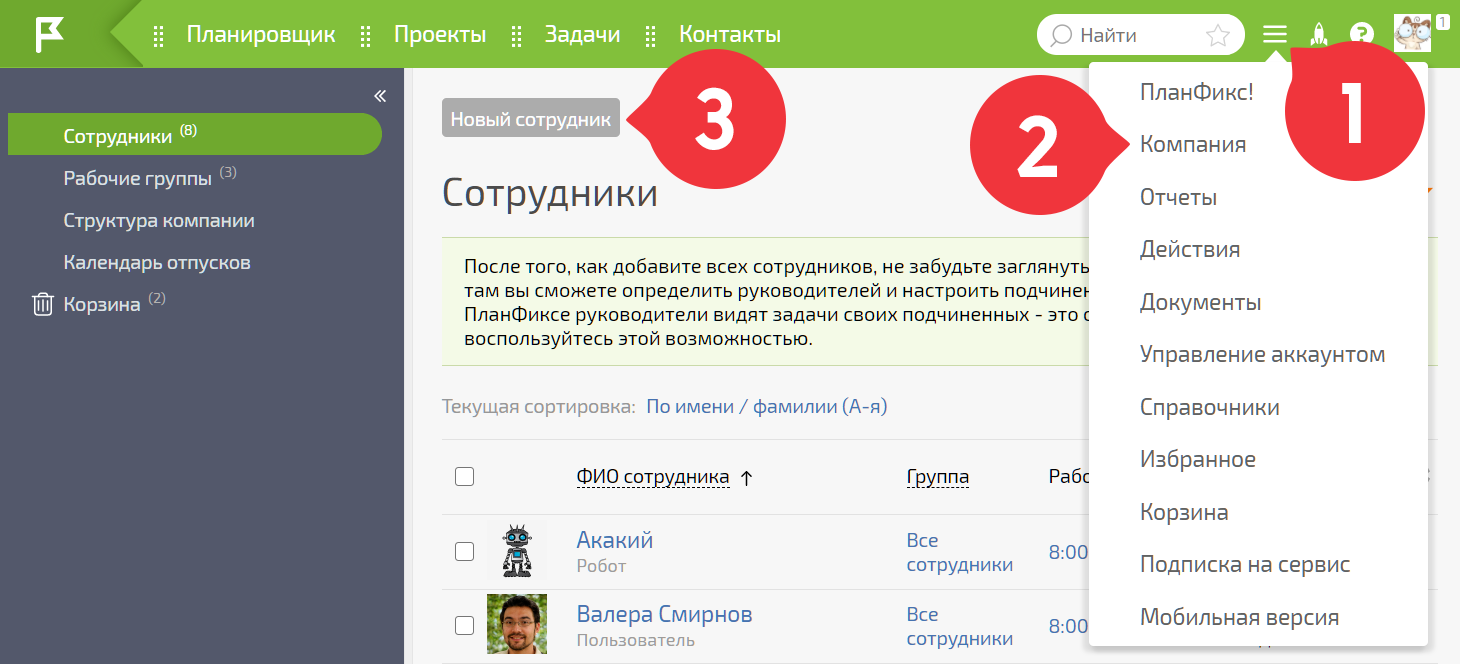The image size is (1460, 664).
Task: Open employee Акакий profile link
Action: coord(615,540)
